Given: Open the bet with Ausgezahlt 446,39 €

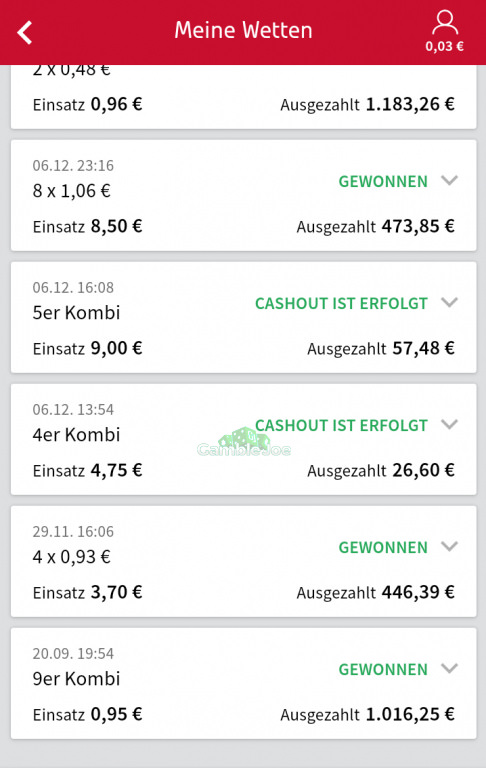Looking at the screenshot, I should coord(243,561).
